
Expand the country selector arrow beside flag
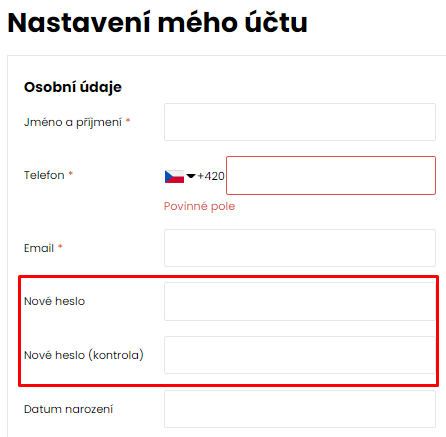click(191, 176)
